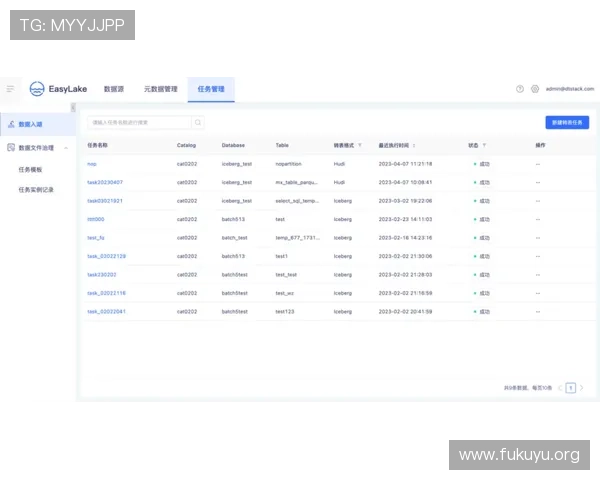Click the pagination summary text near page 1
The image size is (600, 480).
528,388
